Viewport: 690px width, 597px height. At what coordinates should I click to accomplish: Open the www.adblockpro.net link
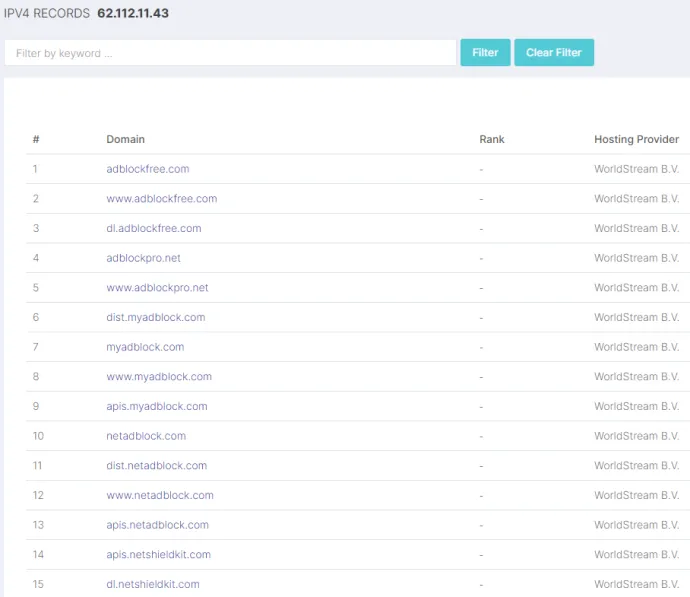pyautogui.click(x=157, y=288)
